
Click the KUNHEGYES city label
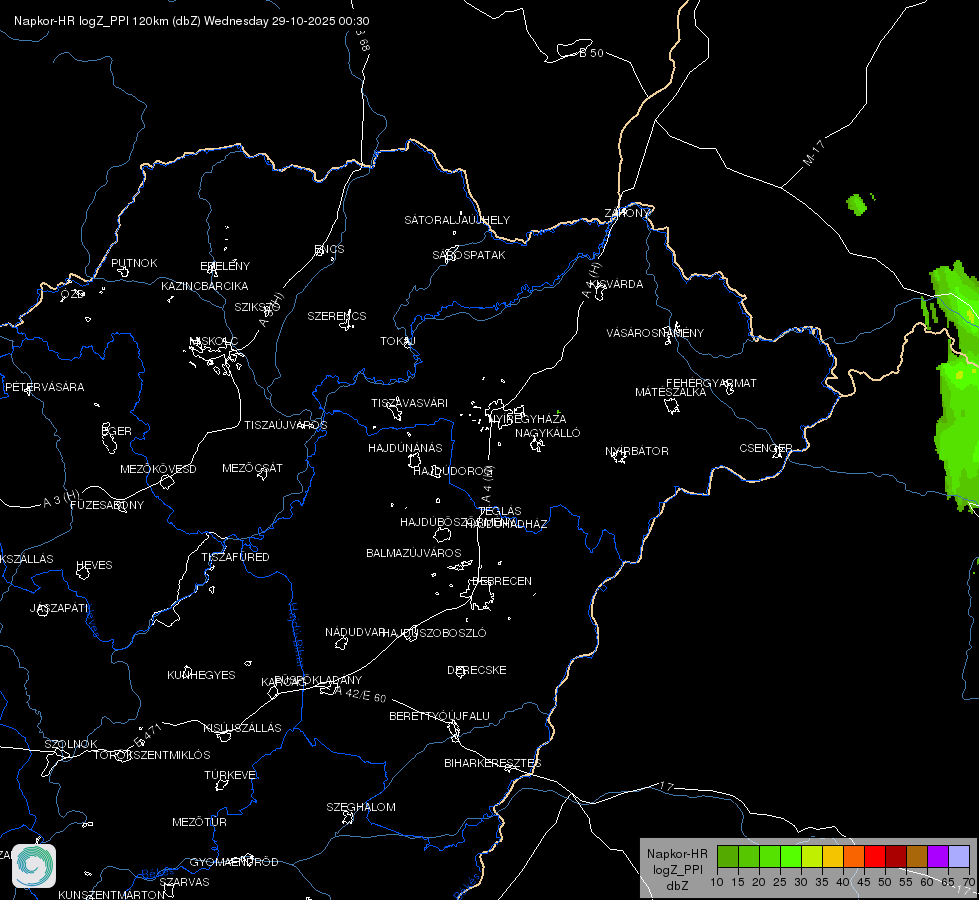click(x=201, y=675)
